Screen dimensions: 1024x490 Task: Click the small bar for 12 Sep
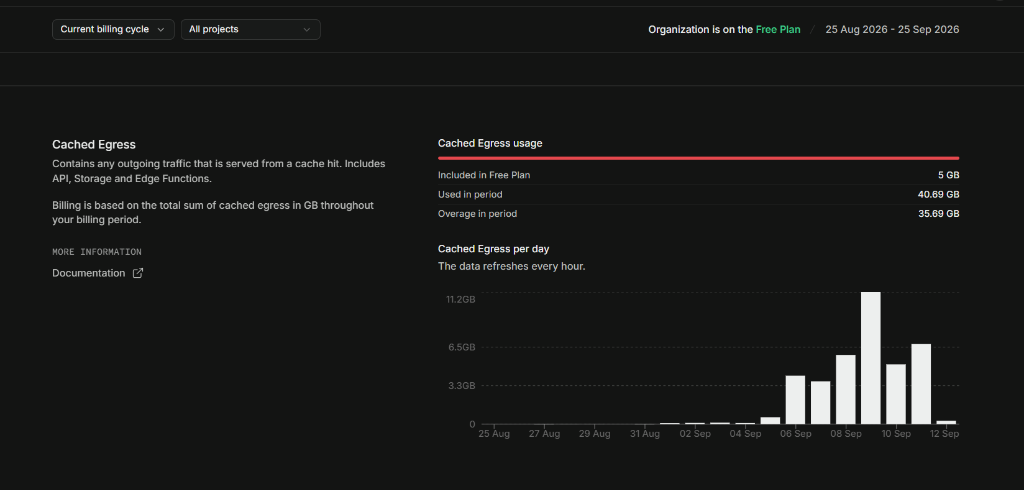(x=946, y=422)
